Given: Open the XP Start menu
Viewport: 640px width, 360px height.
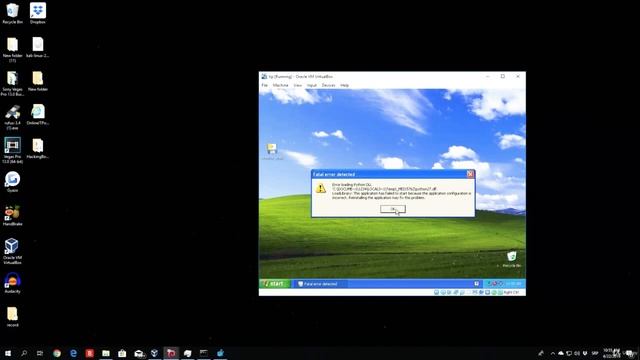Looking at the screenshot, I should point(275,284).
